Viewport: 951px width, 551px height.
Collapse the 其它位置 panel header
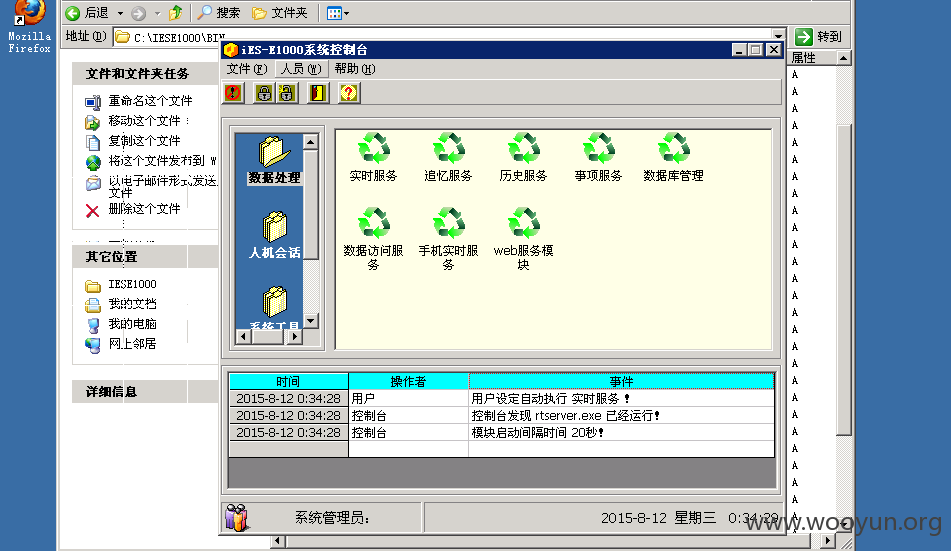[x=145, y=257]
